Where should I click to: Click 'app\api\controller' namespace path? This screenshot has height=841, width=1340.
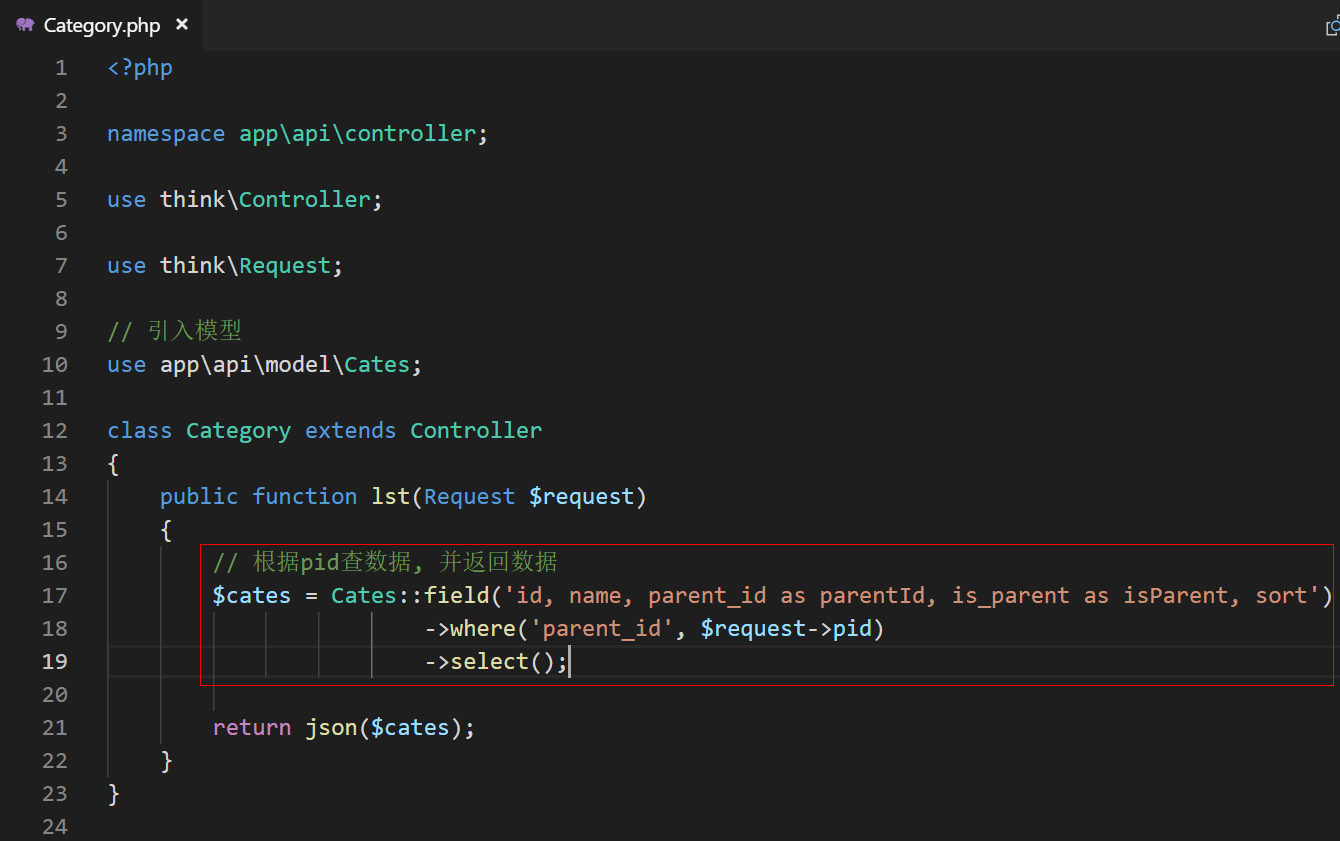pyautogui.click(x=358, y=134)
